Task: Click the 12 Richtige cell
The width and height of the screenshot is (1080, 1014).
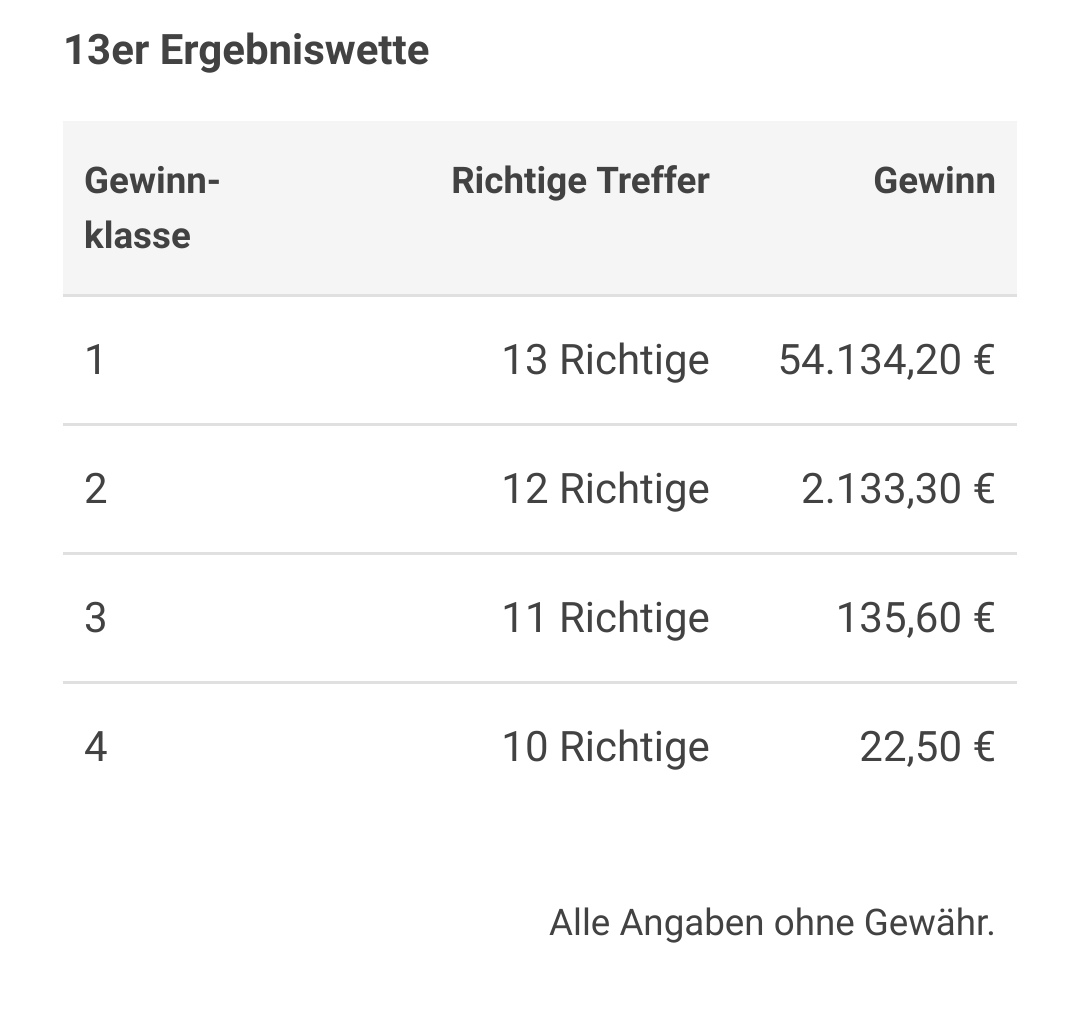Action: click(605, 489)
